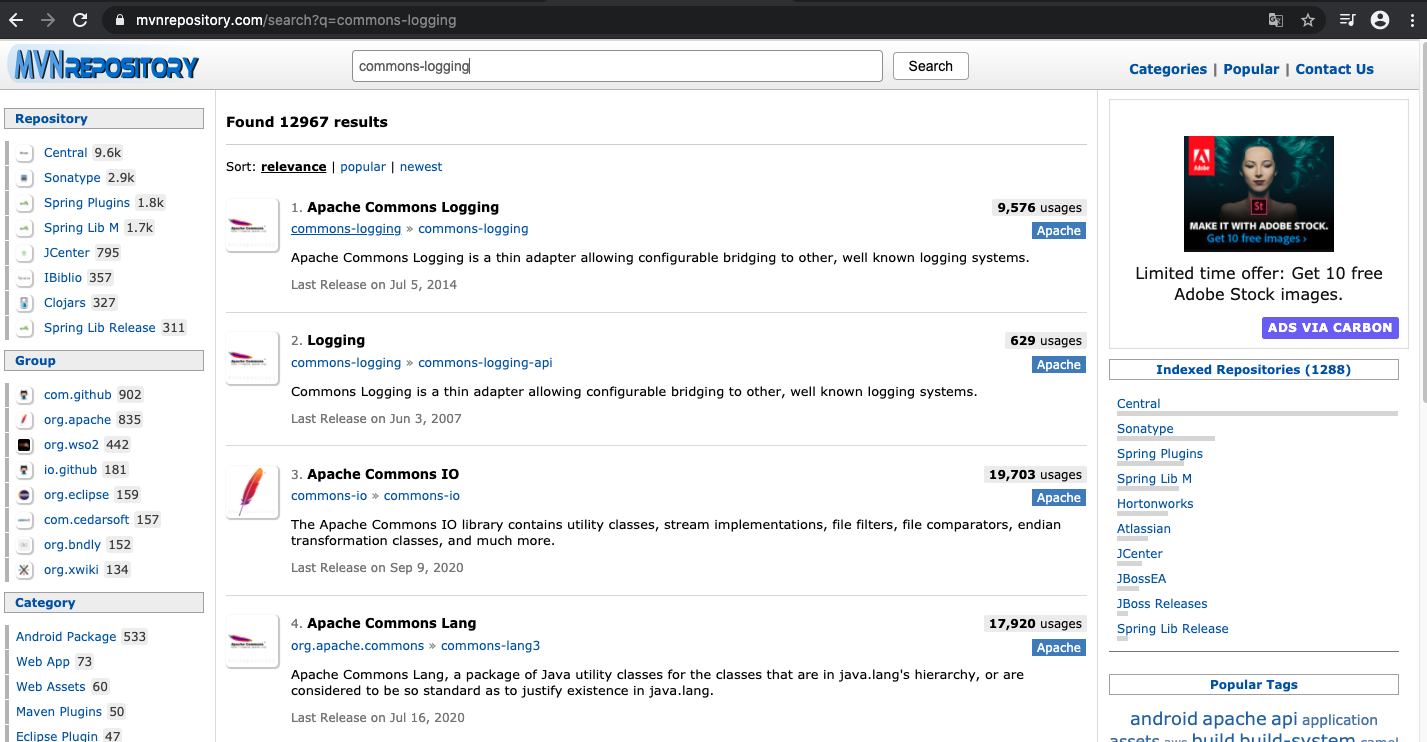Click the Spring Plugins repository icon
This screenshot has height=742, width=1427.
coord(25,203)
